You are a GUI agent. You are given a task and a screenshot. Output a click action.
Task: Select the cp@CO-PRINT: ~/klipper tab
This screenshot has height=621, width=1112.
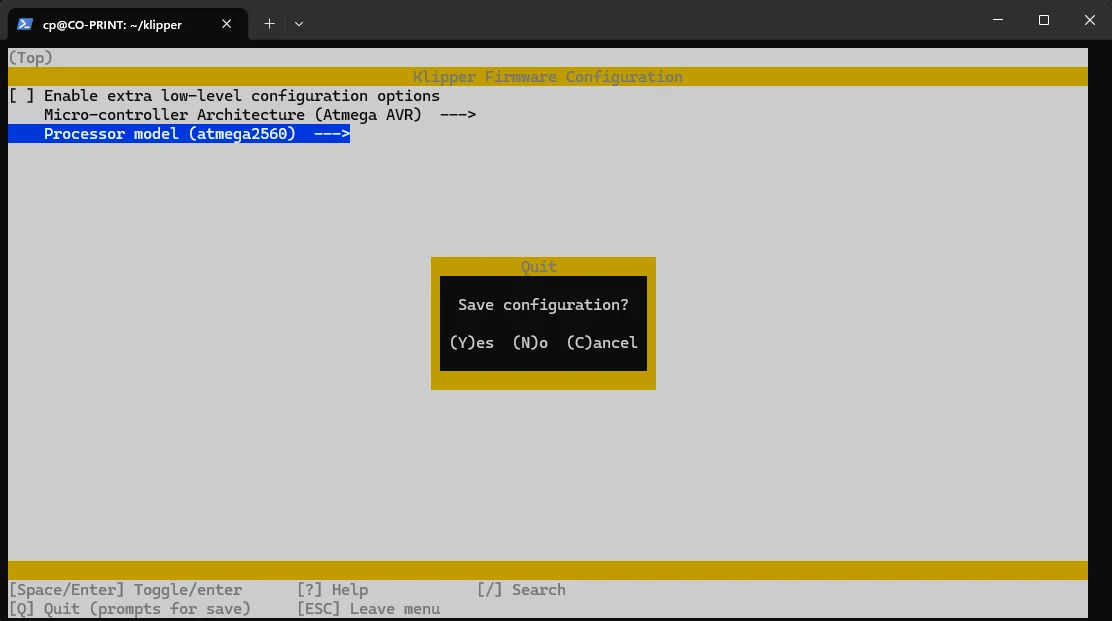[128, 24]
